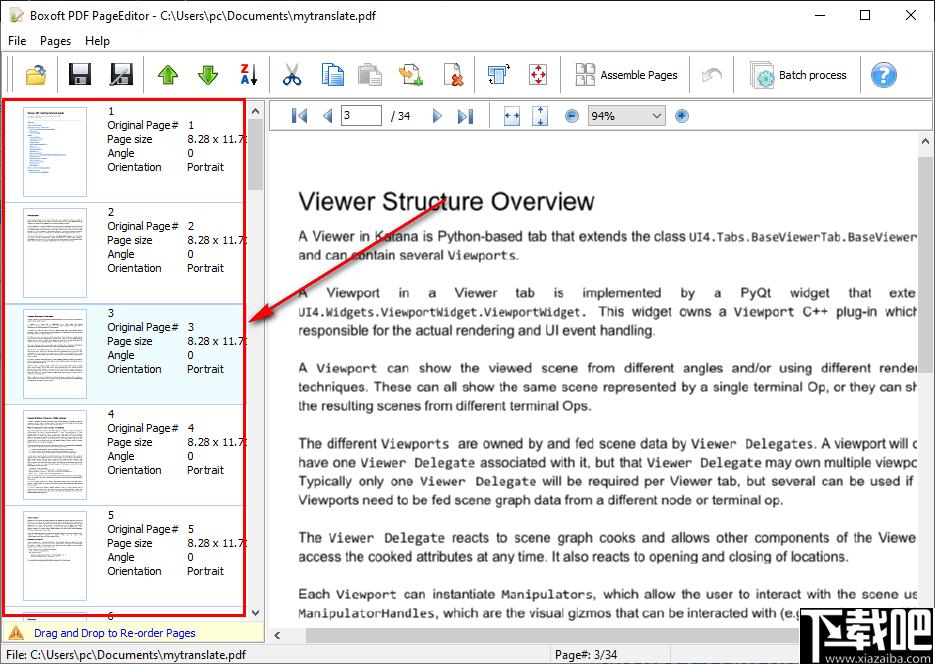
Task: Click the blue Help question mark icon
Action: point(883,75)
